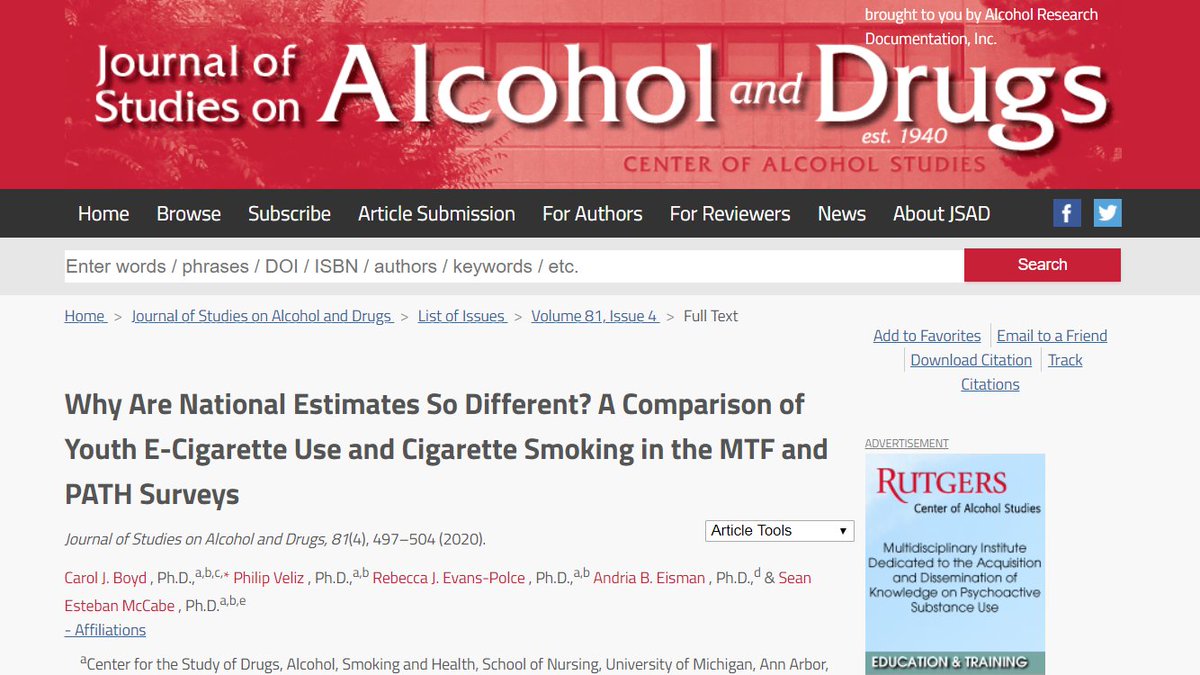Follow the Journal of Studies on Alcohol and Drugs breadcrumb
The height and width of the screenshot is (675, 1200).
[x=262, y=316]
